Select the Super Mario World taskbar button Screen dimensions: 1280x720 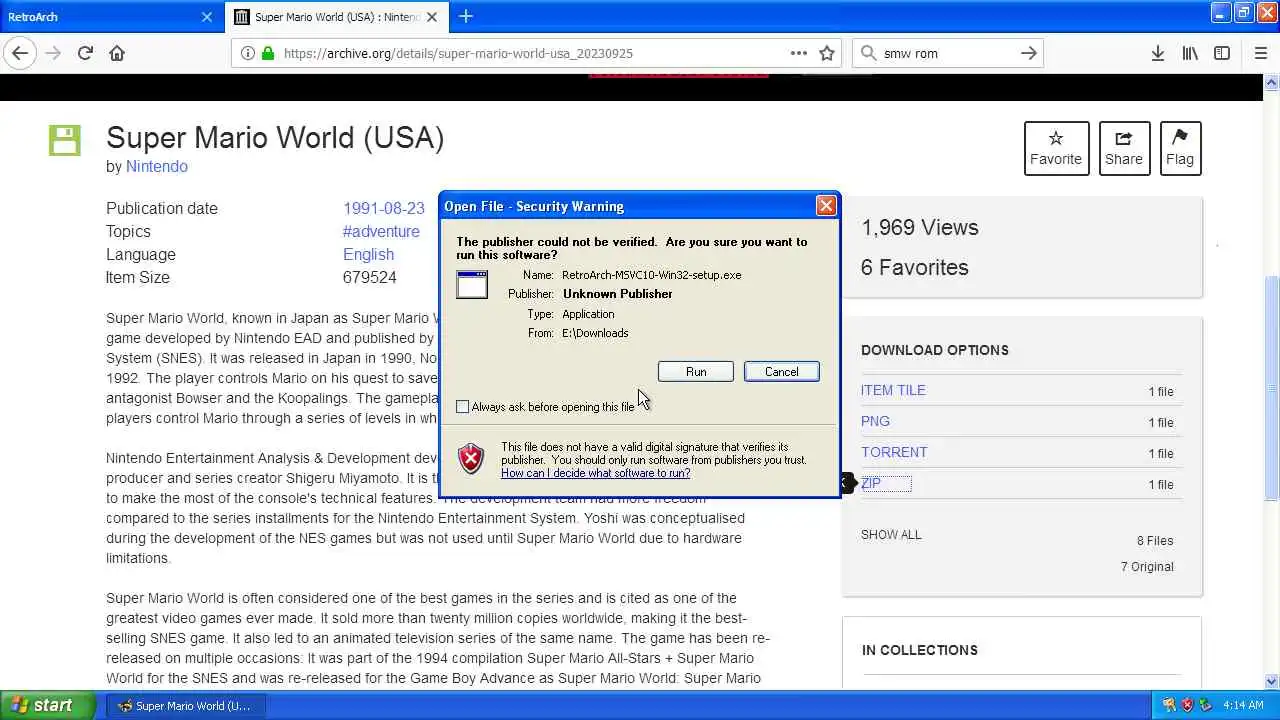point(185,706)
